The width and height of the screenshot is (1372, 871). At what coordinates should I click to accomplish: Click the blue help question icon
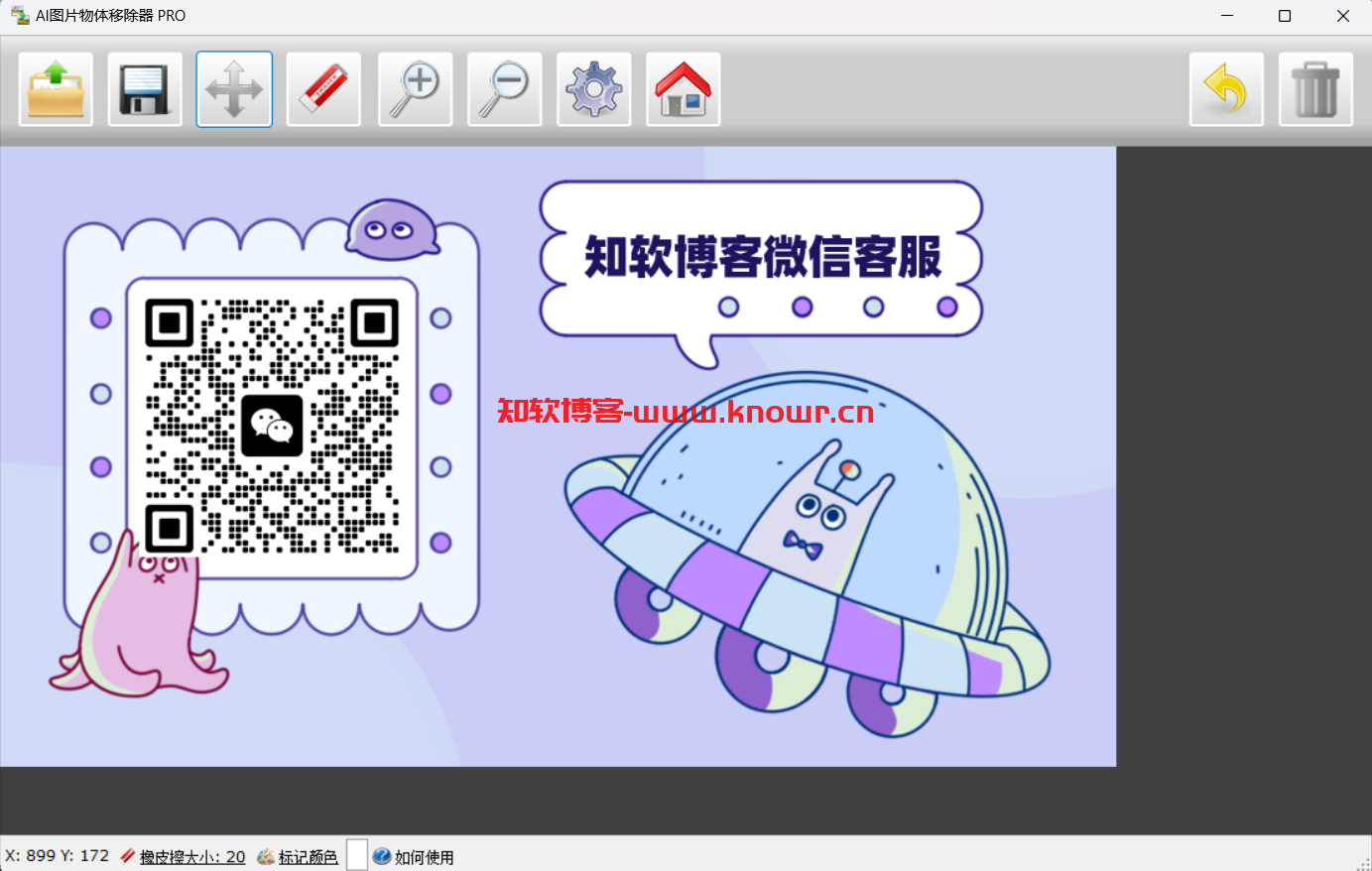tap(382, 856)
